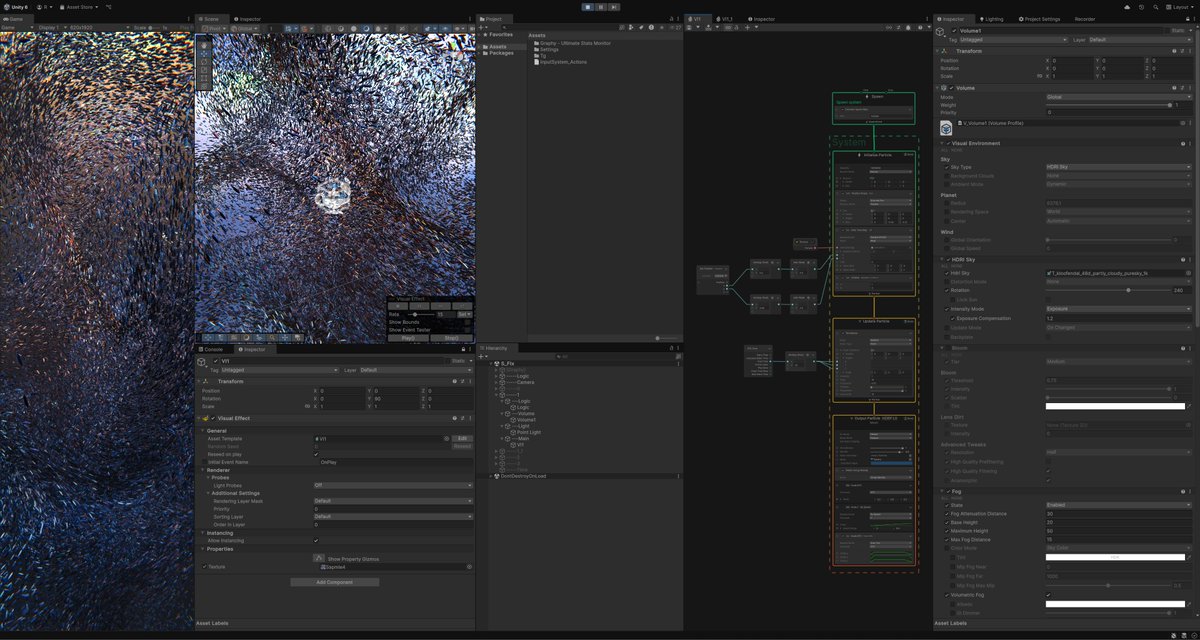Toggle the Volume1 object active checkbox

[x=954, y=31]
